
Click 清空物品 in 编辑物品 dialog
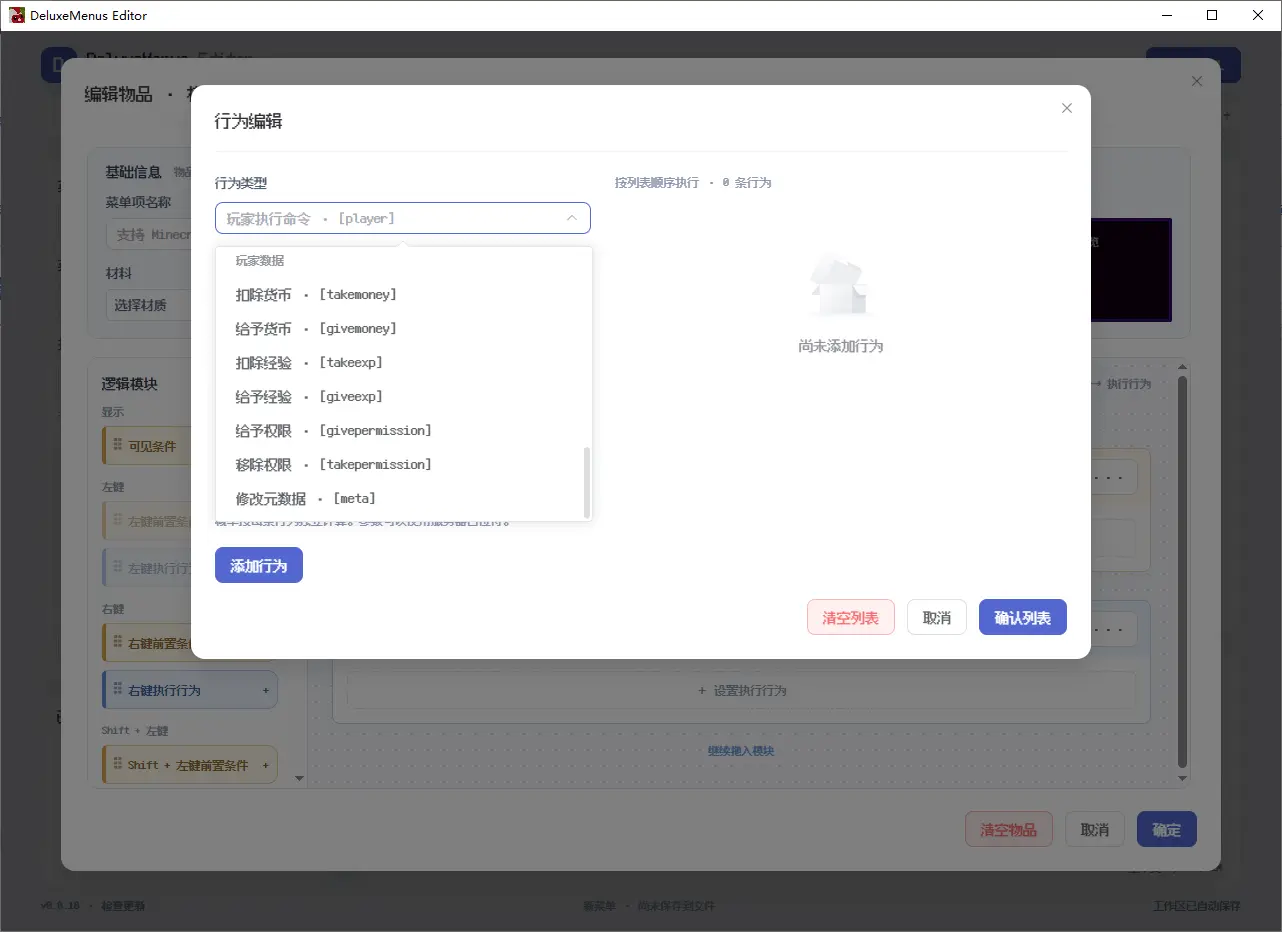1009,830
